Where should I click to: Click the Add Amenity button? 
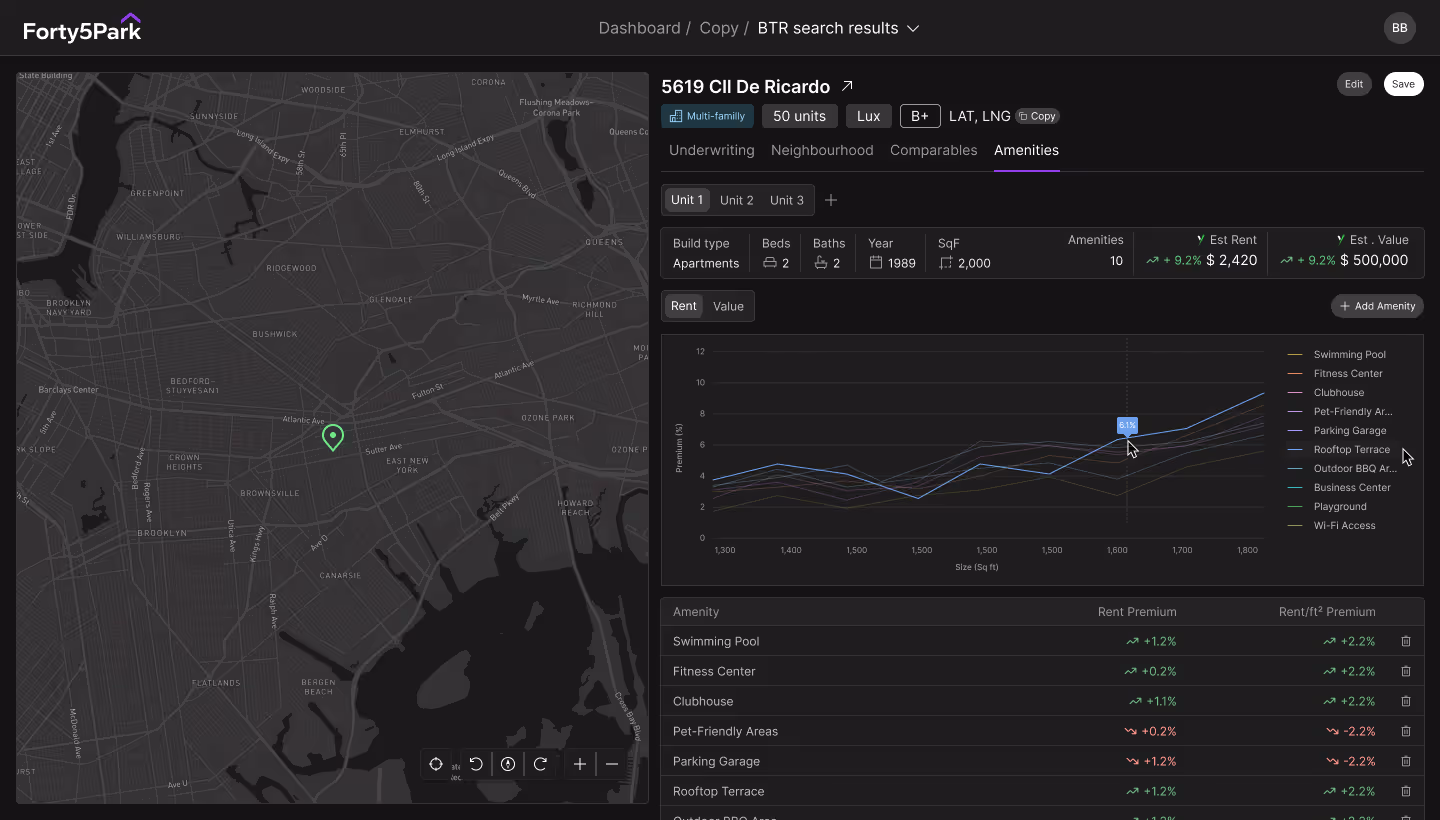point(1377,306)
